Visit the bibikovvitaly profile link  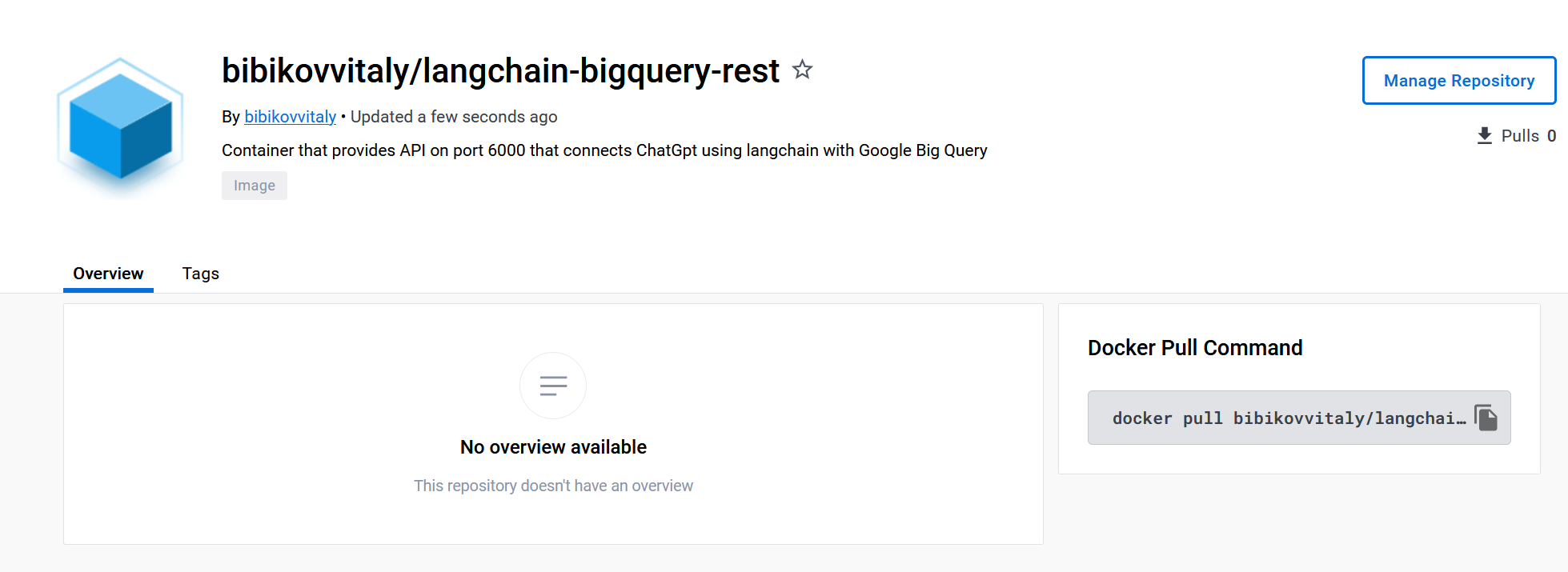click(290, 117)
